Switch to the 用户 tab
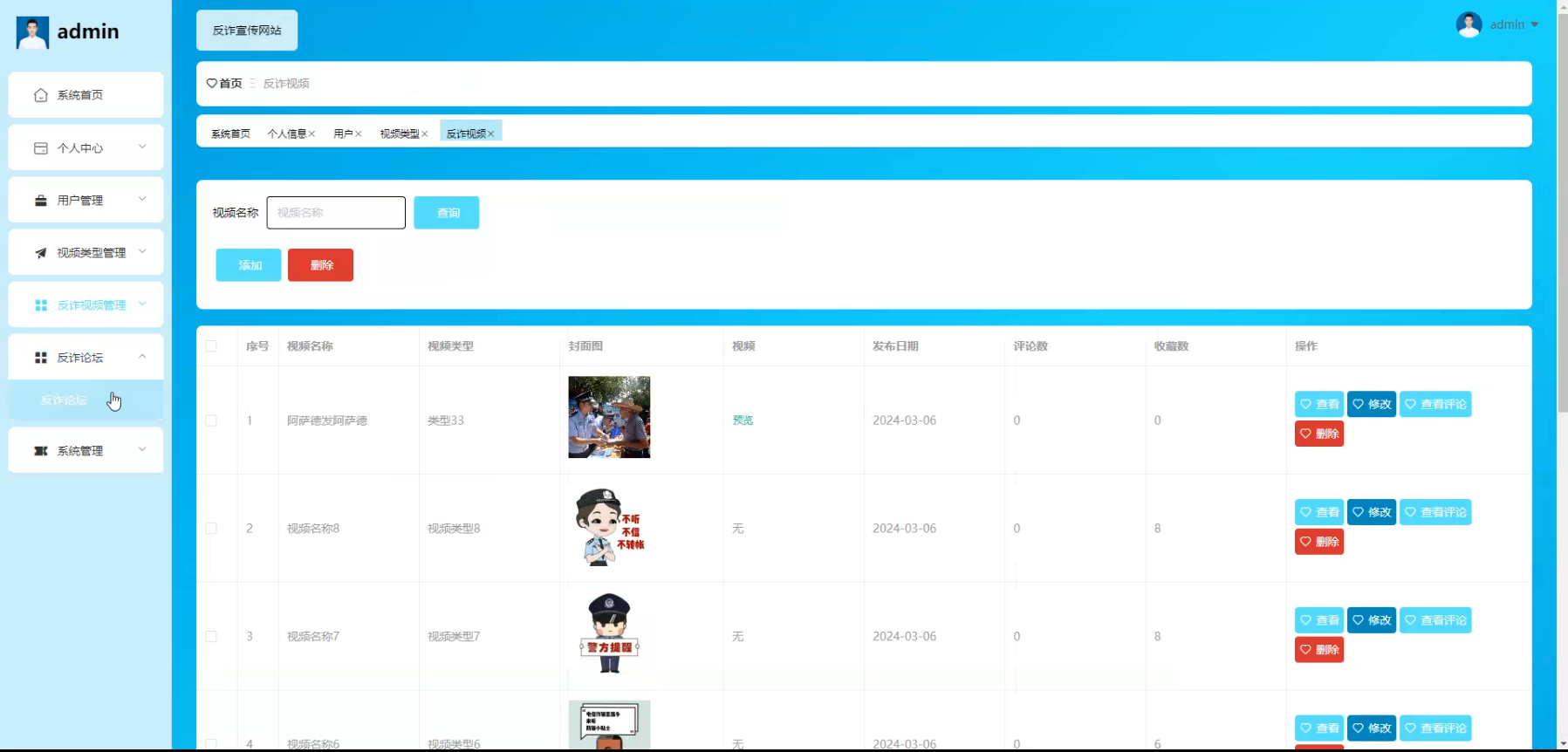 (343, 134)
